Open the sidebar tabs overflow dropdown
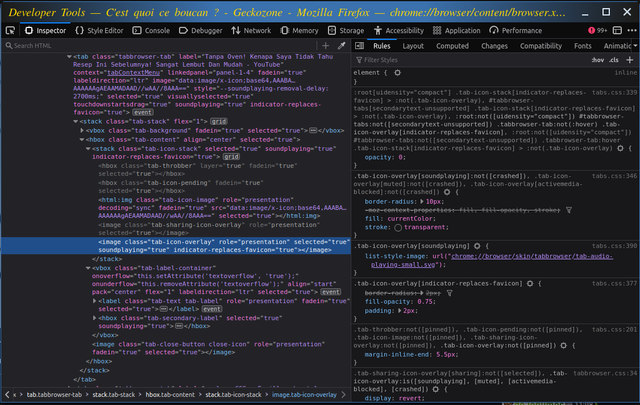The height and width of the screenshot is (405, 640). tap(635, 46)
